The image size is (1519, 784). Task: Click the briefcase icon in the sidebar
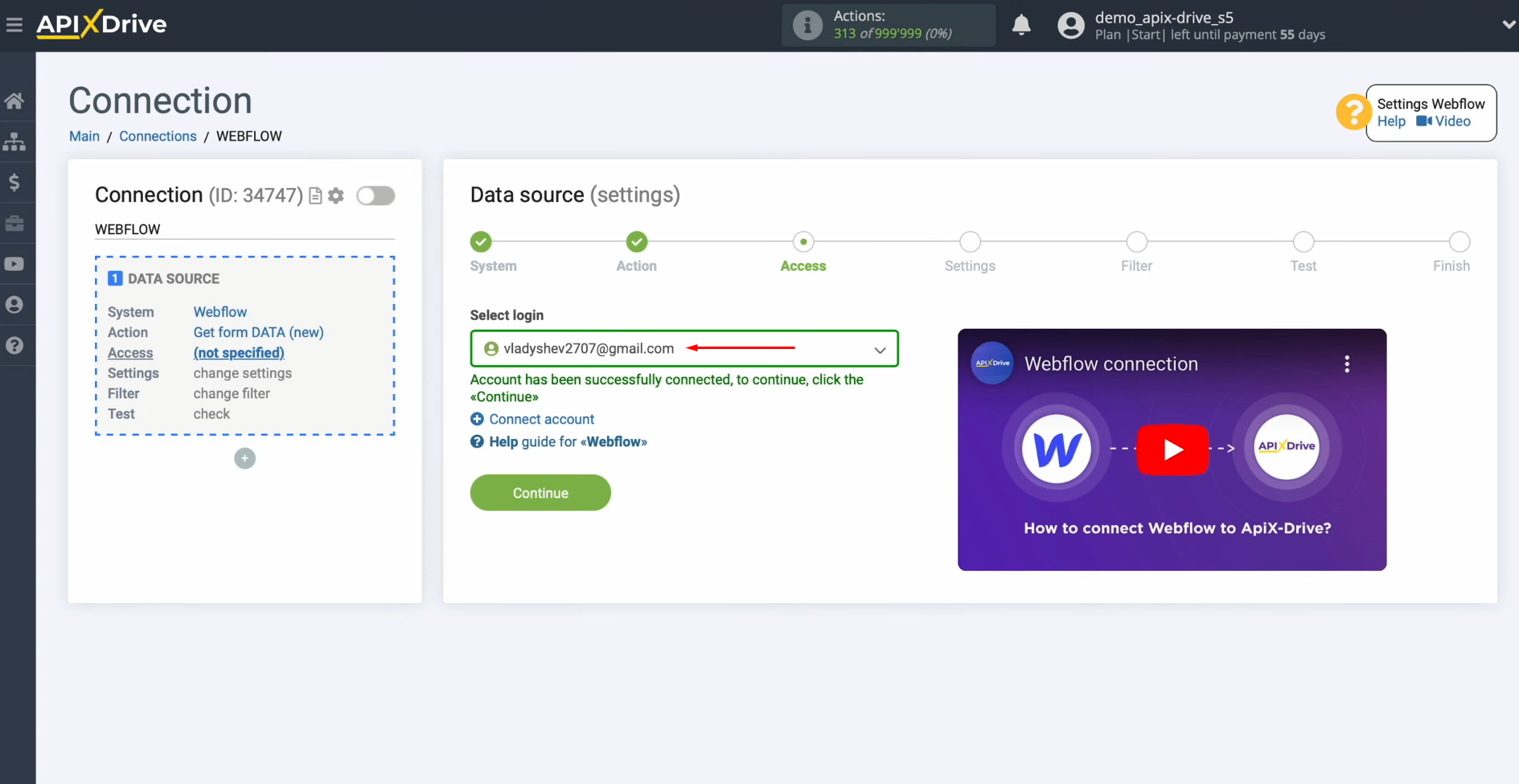coord(16,223)
